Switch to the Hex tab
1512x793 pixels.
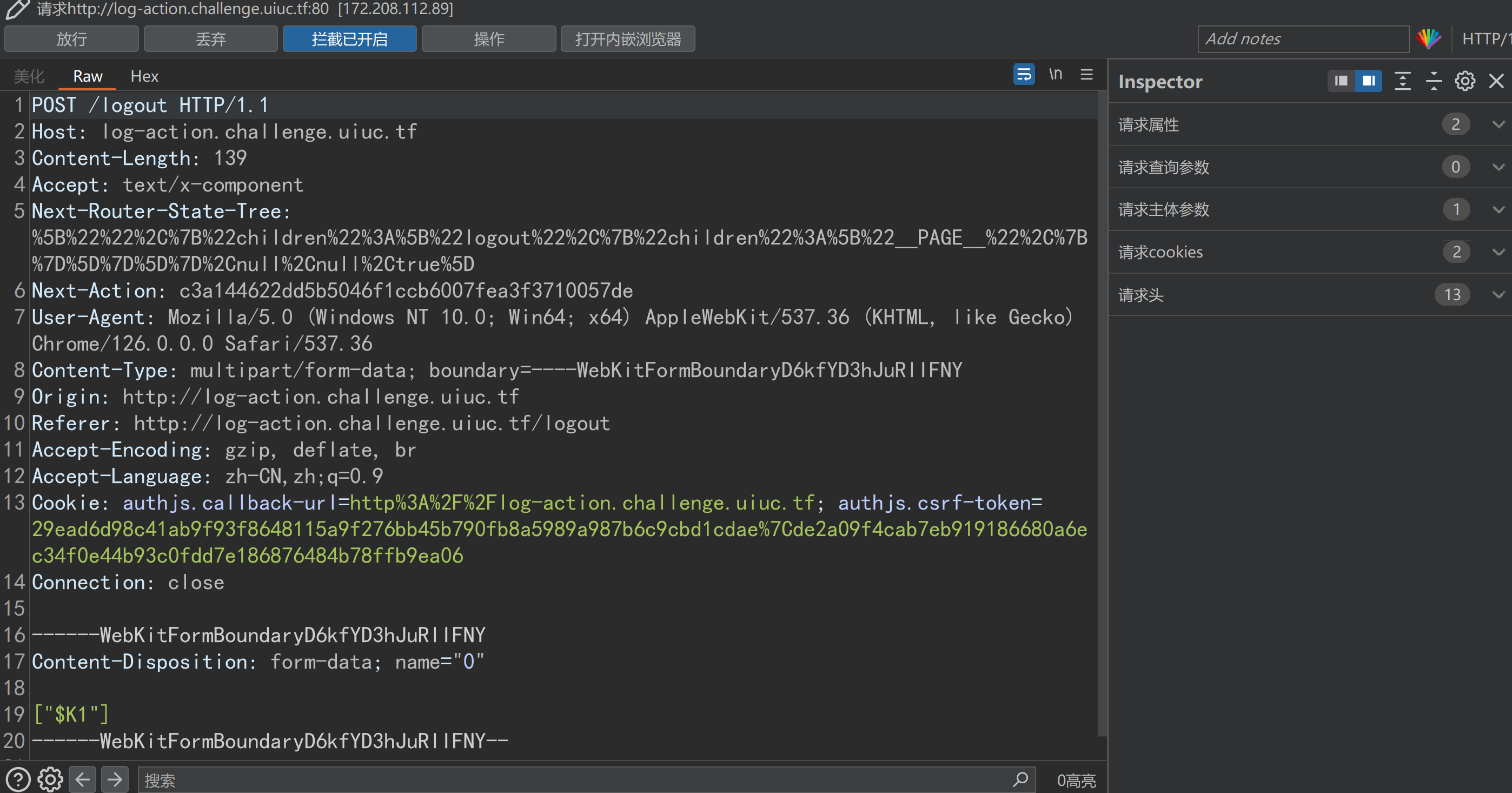[144, 76]
